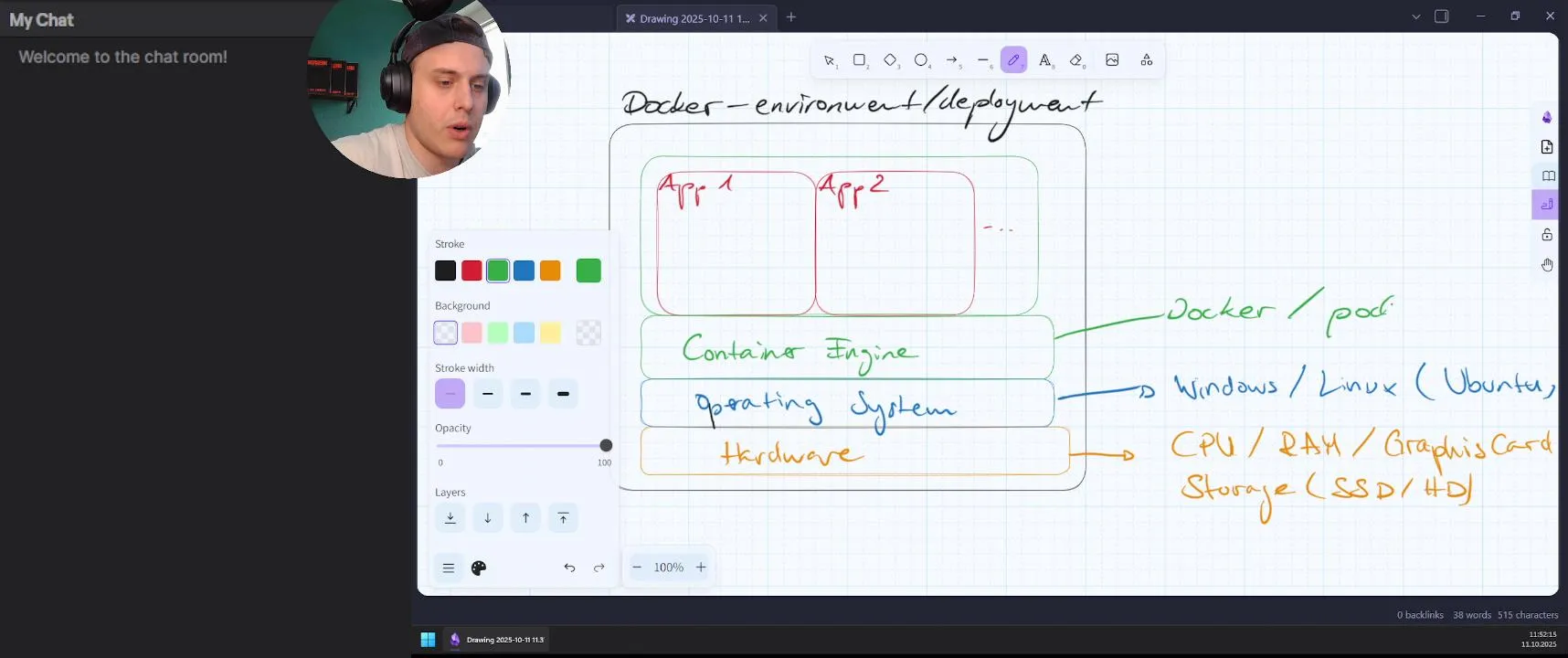Screen dimensions: 1568x658
Task: Pick the blue stroke color
Action: coord(524,271)
